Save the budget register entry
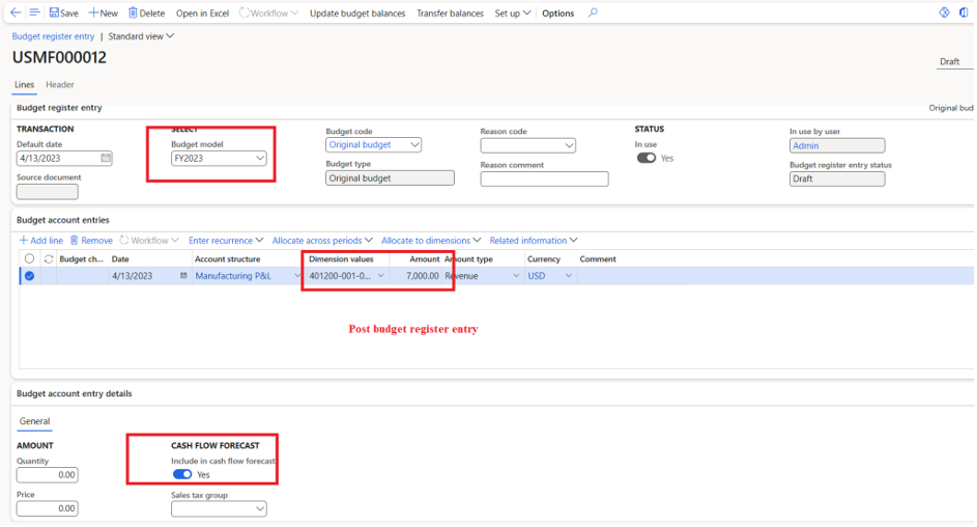 (63, 13)
